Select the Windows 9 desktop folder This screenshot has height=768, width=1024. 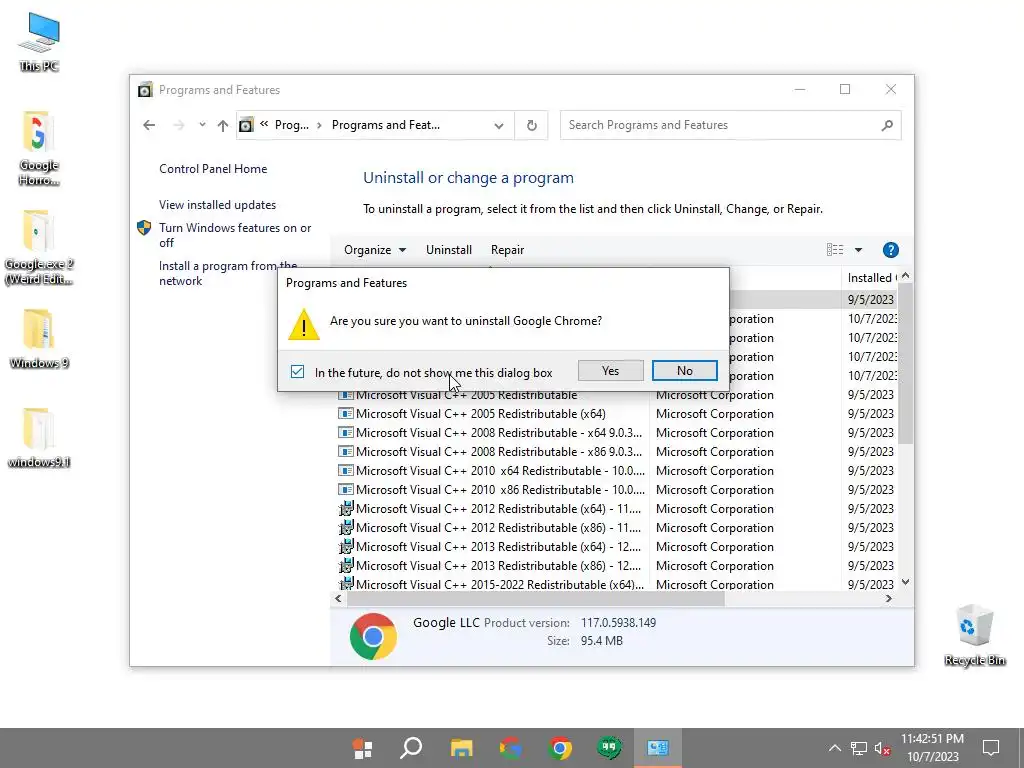39,340
